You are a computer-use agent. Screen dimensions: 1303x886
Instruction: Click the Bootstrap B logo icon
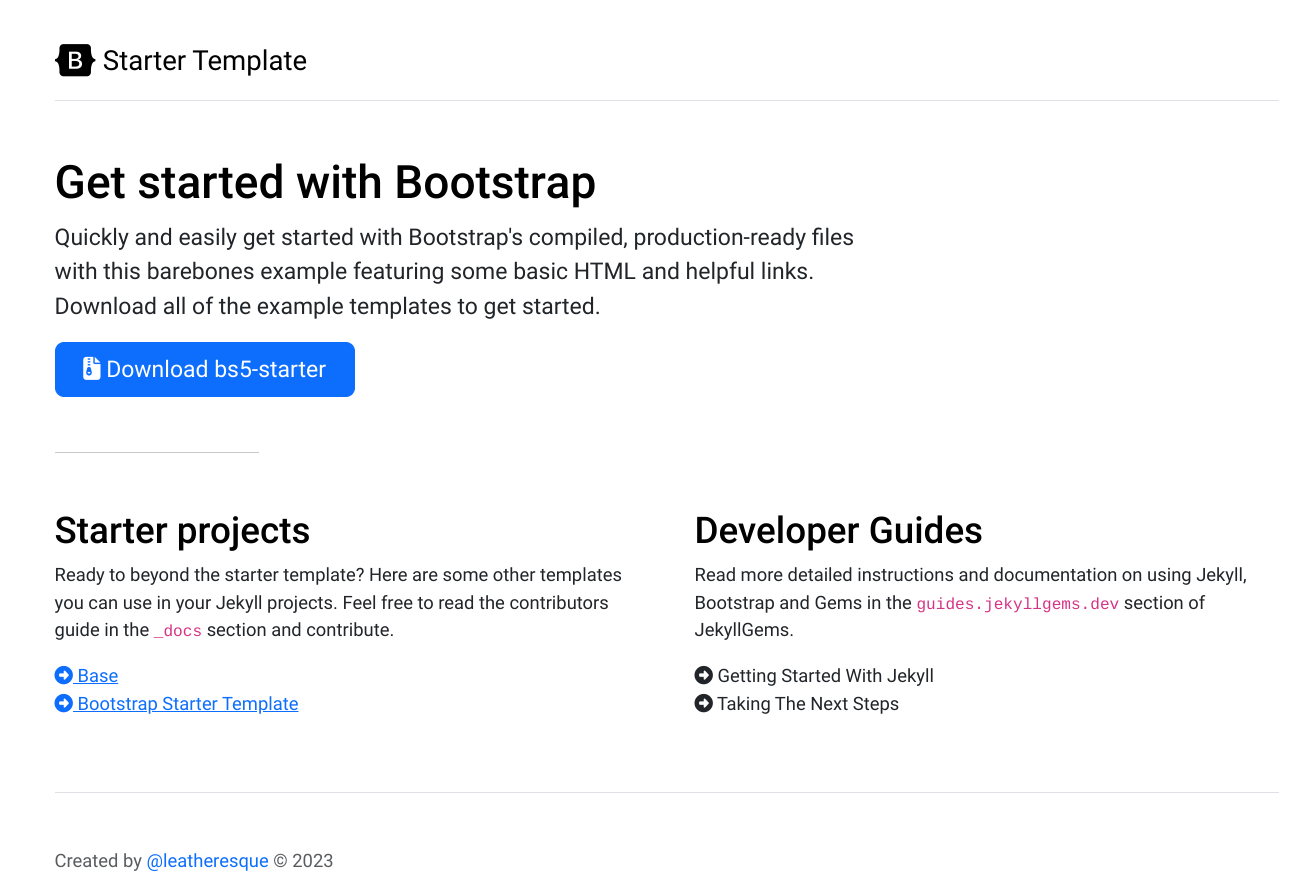(x=75, y=61)
